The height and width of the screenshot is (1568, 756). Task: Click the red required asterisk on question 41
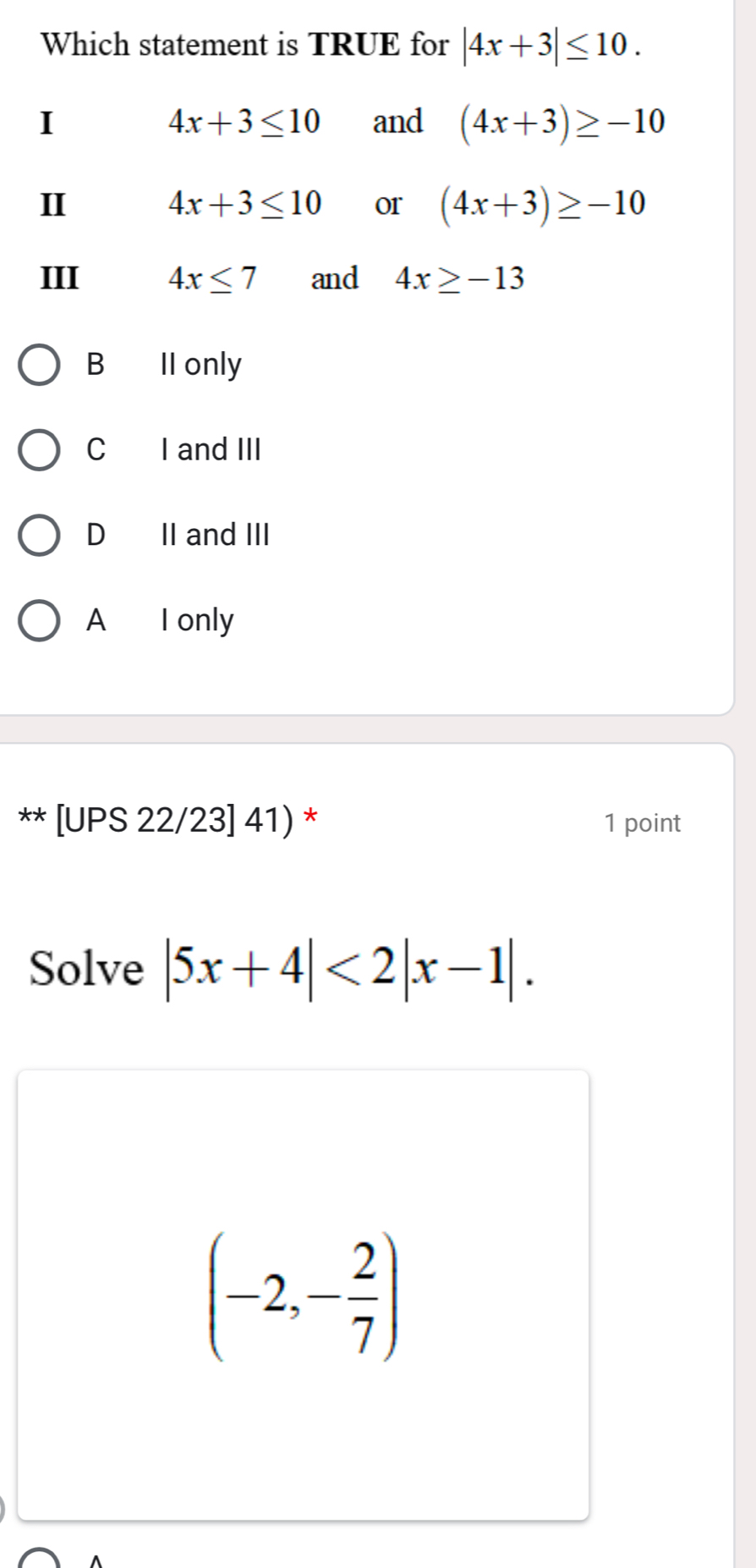click(311, 819)
